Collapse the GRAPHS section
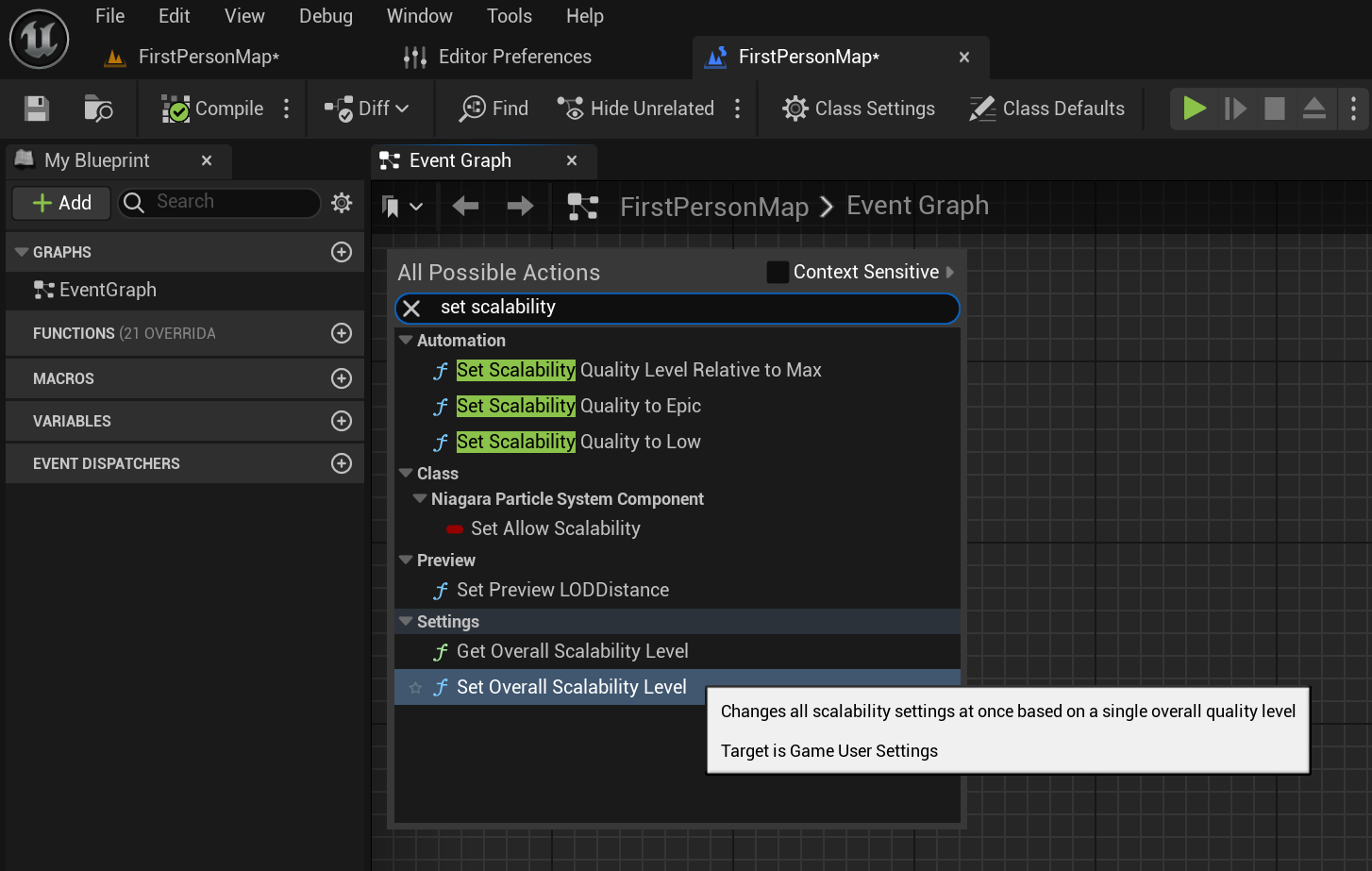Screen dimensions: 1372x871 pyautogui.click(x=21, y=251)
